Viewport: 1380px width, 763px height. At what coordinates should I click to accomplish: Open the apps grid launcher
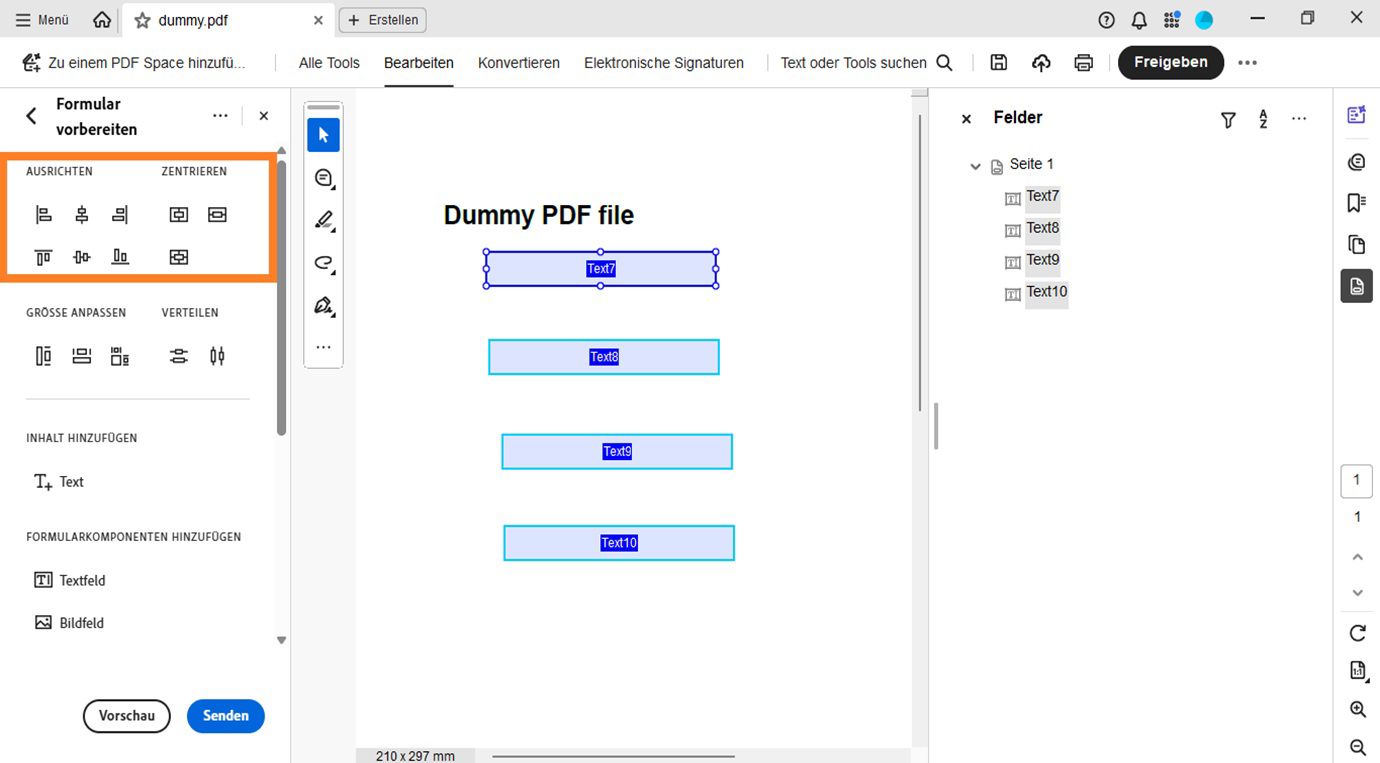(x=1172, y=20)
